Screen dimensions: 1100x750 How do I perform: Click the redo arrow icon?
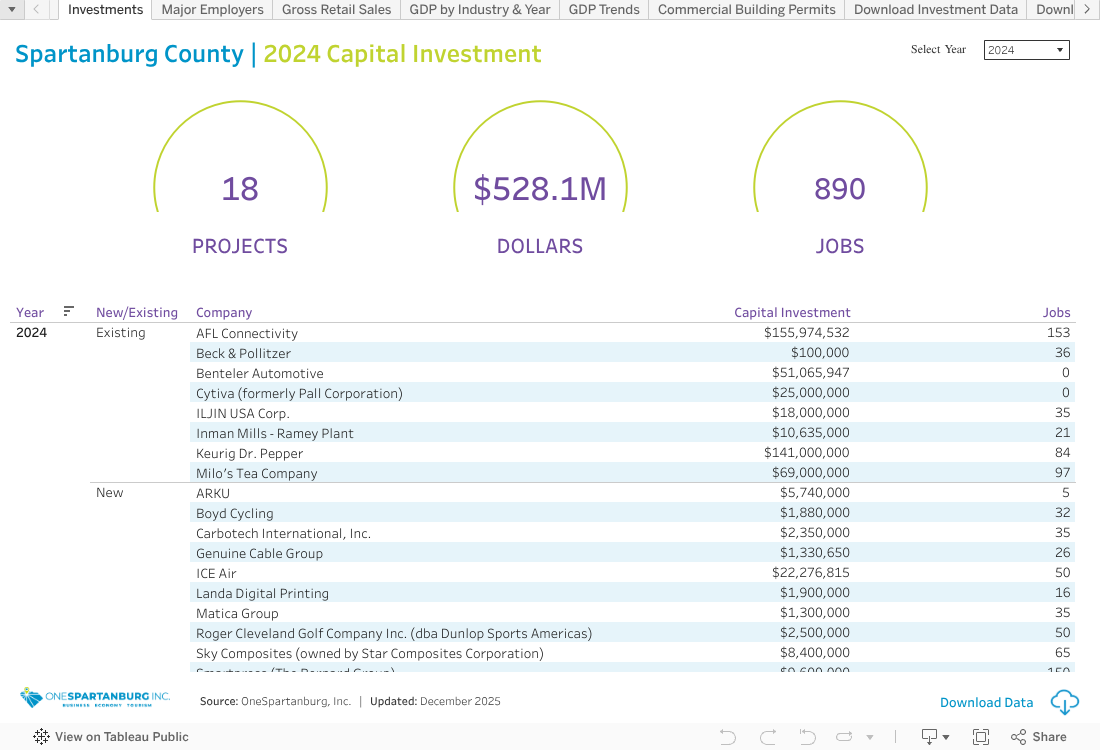tap(768, 737)
